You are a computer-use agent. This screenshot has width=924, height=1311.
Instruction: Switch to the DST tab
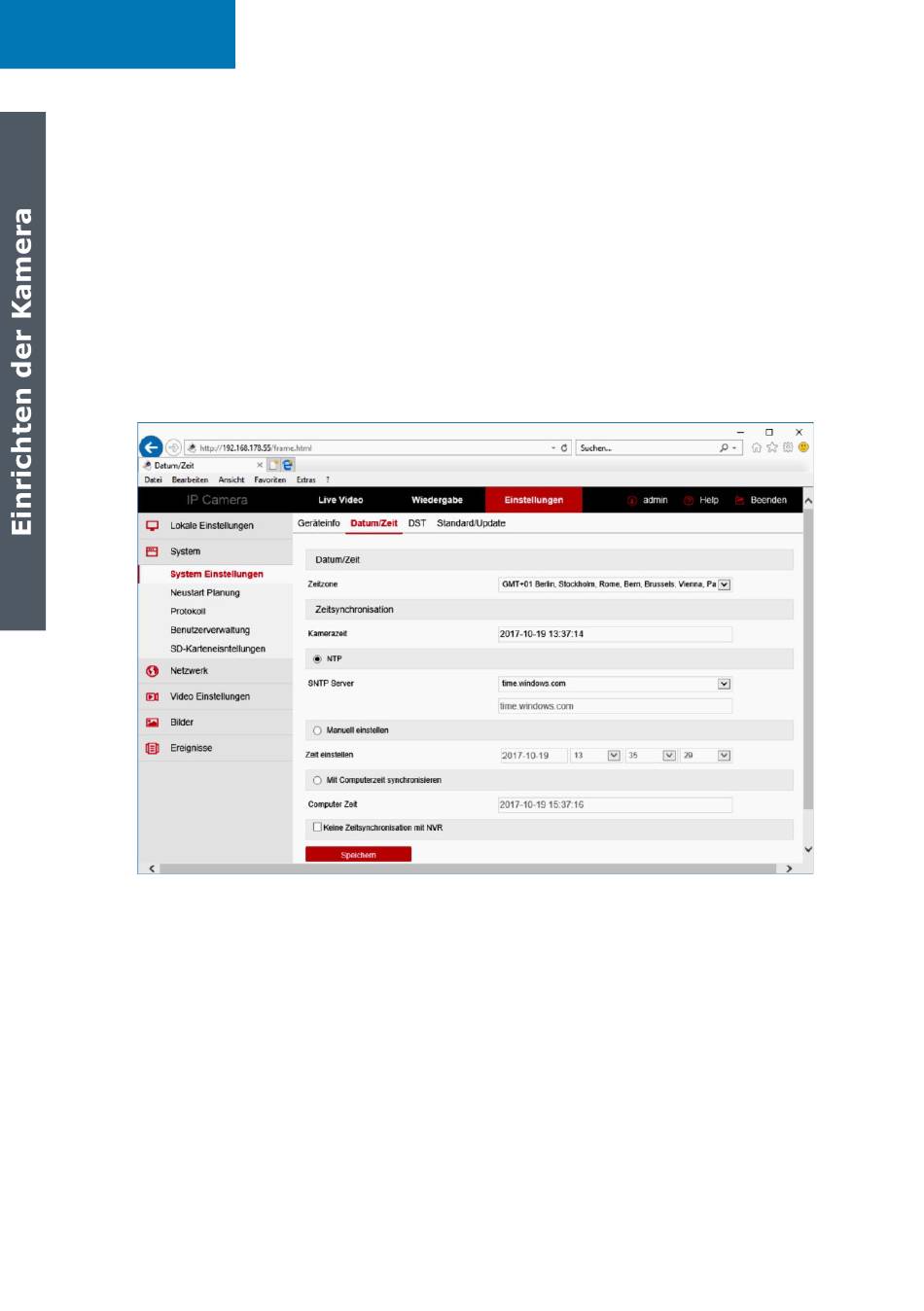[x=416, y=523]
